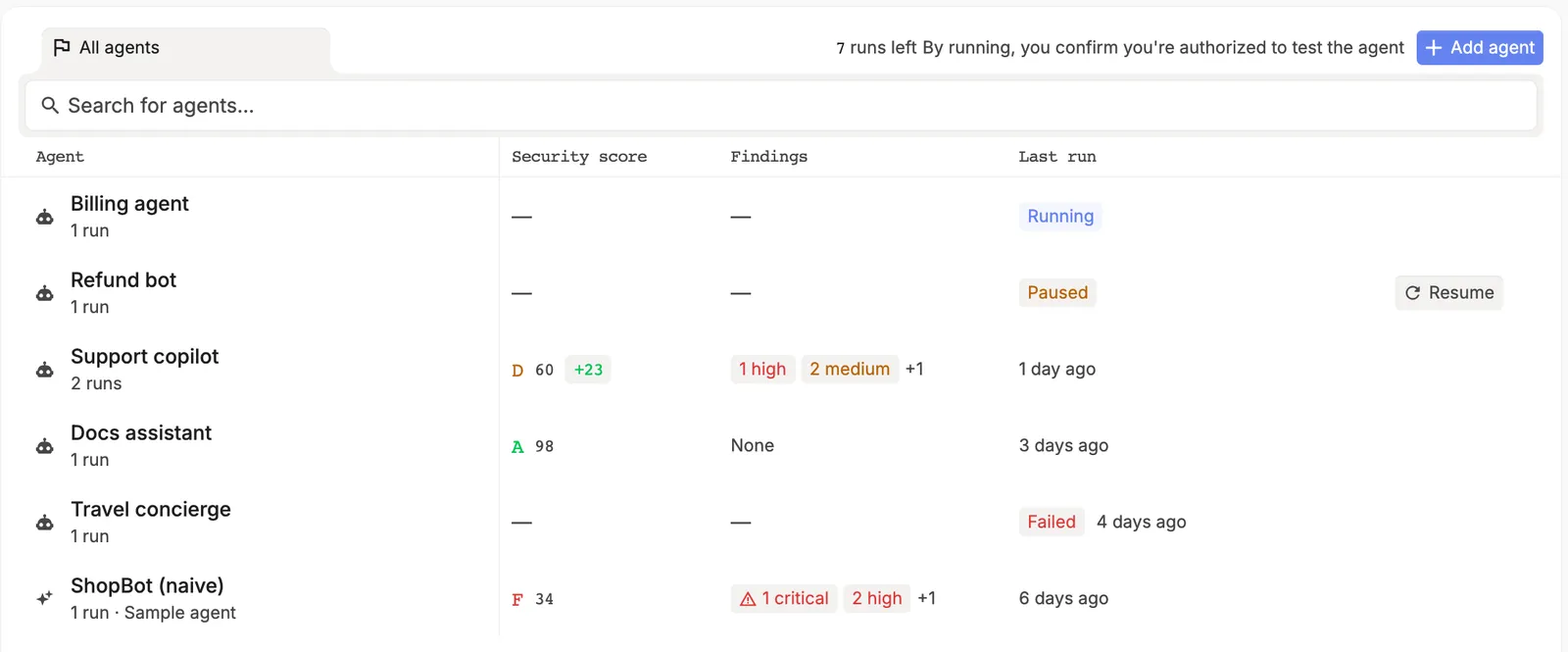
Task: Open the Billing agent row
Action: tap(780, 217)
